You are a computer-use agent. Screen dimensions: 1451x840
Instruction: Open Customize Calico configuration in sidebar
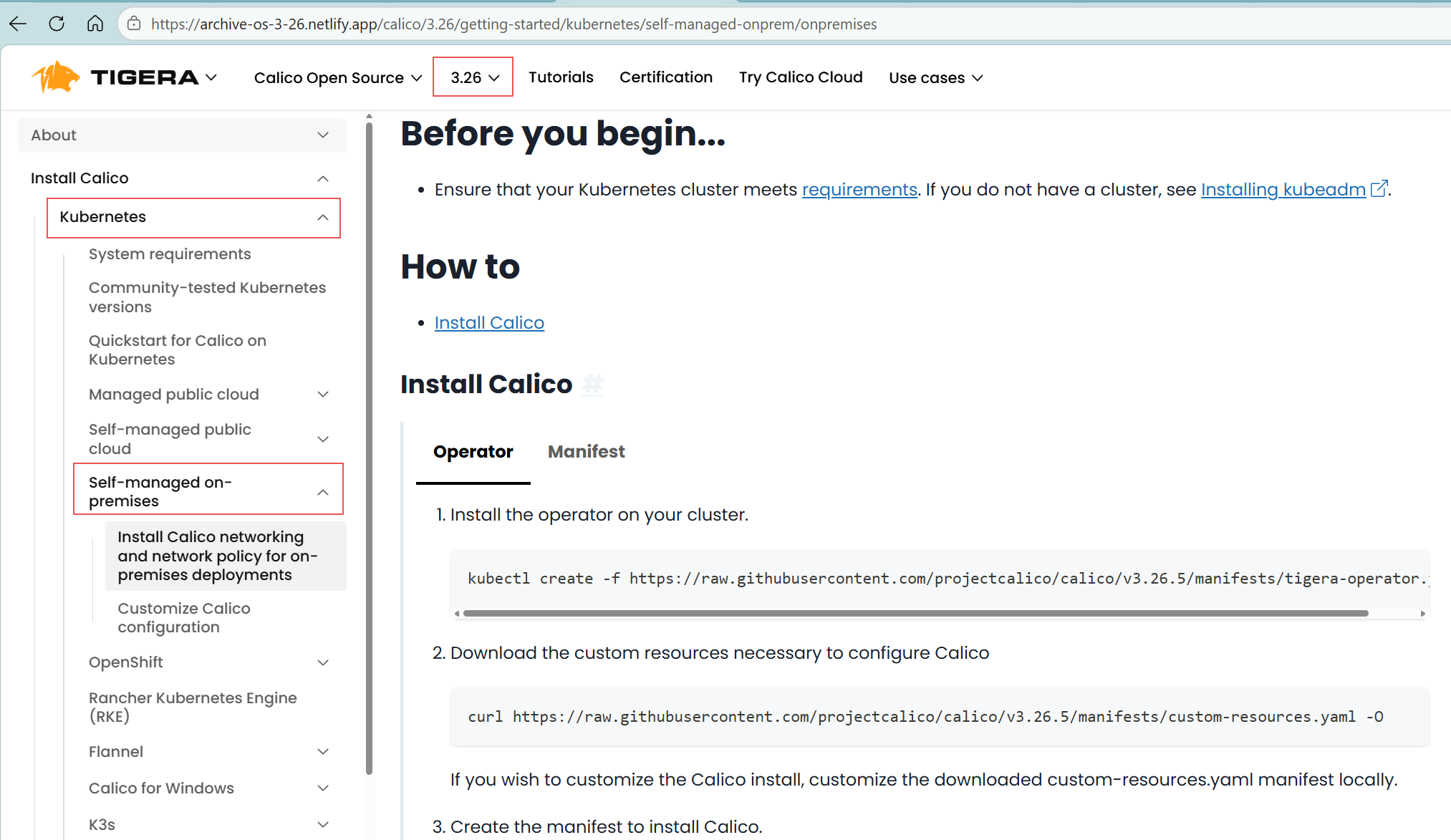pos(184,617)
